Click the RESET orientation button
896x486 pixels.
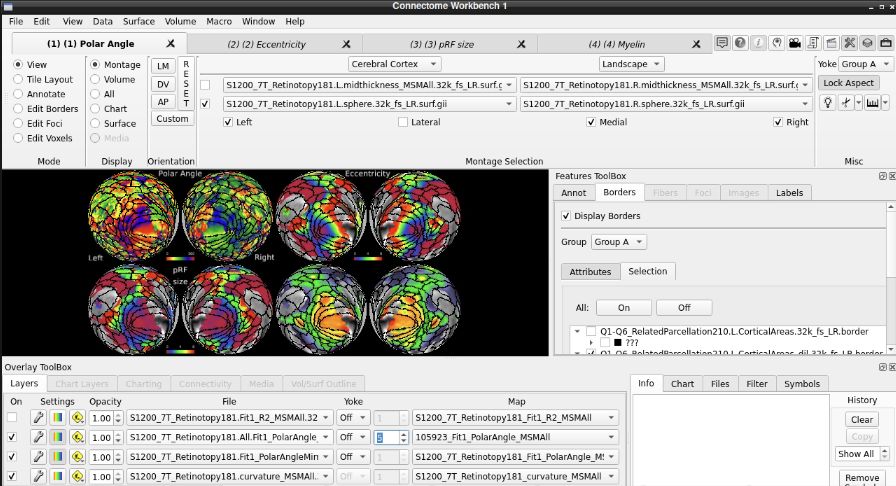pos(186,84)
